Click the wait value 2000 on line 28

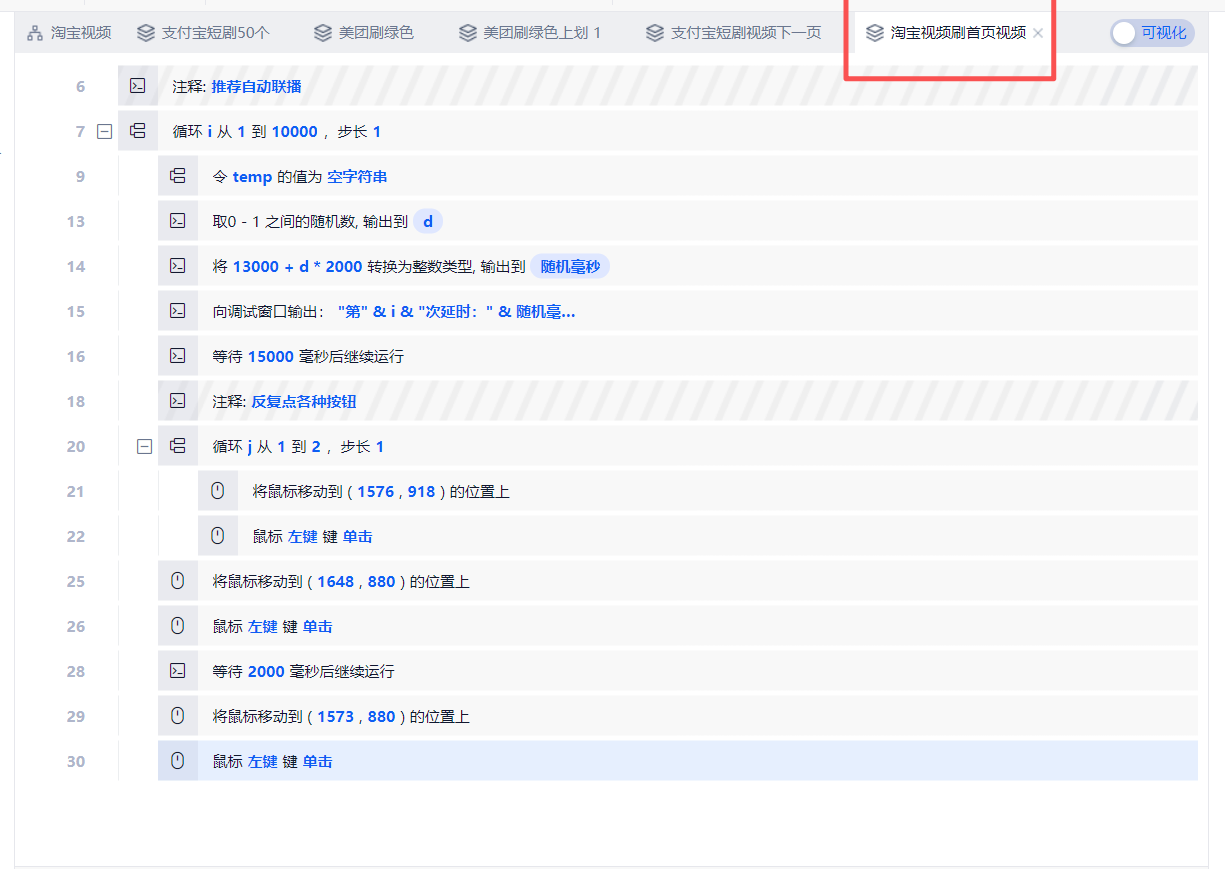click(266, 671)
